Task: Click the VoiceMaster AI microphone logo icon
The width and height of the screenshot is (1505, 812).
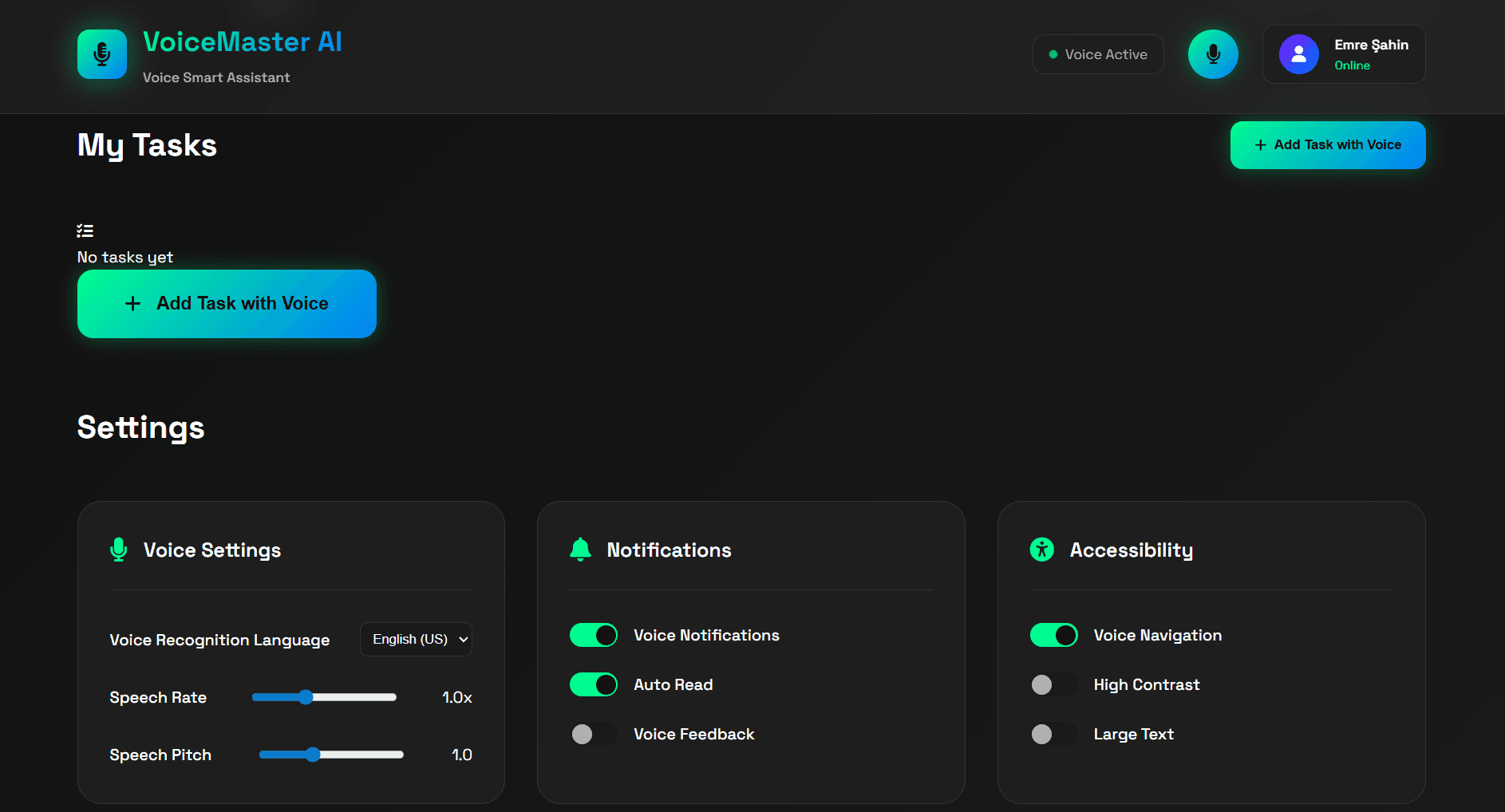Action: (x=101, y=54)
